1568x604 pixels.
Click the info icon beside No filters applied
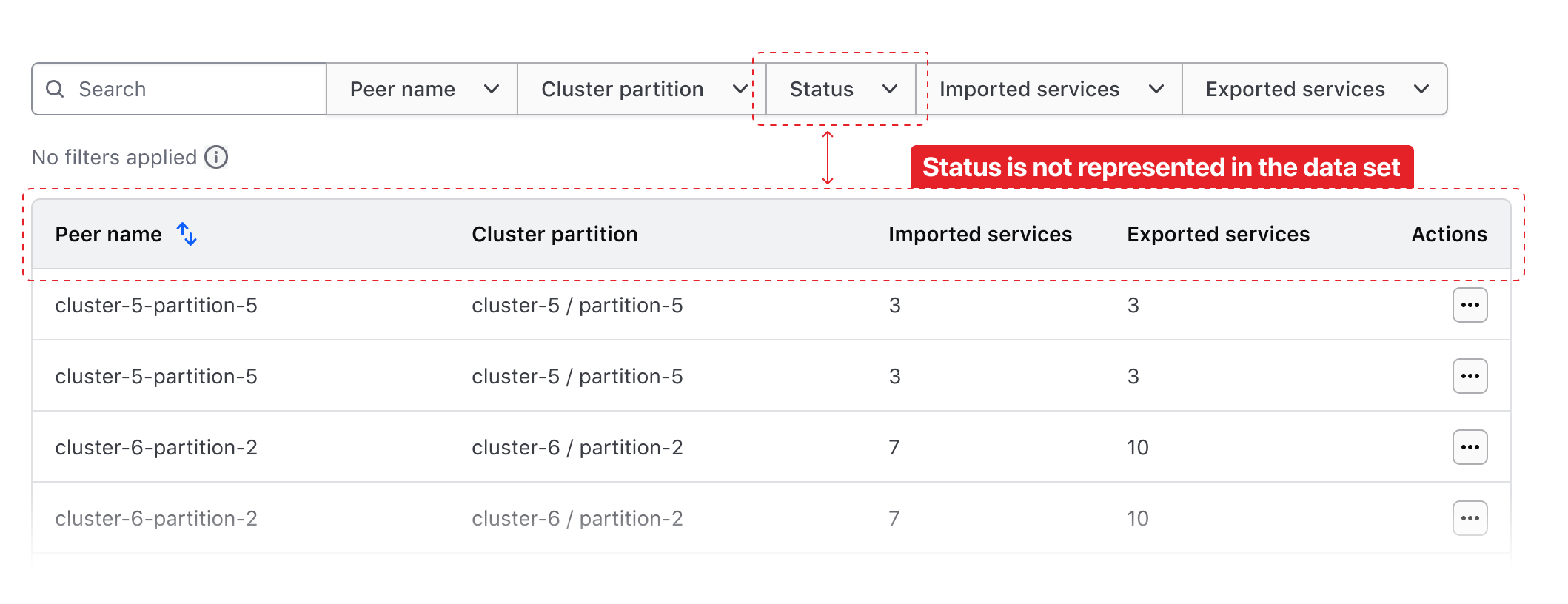point(216,157)
